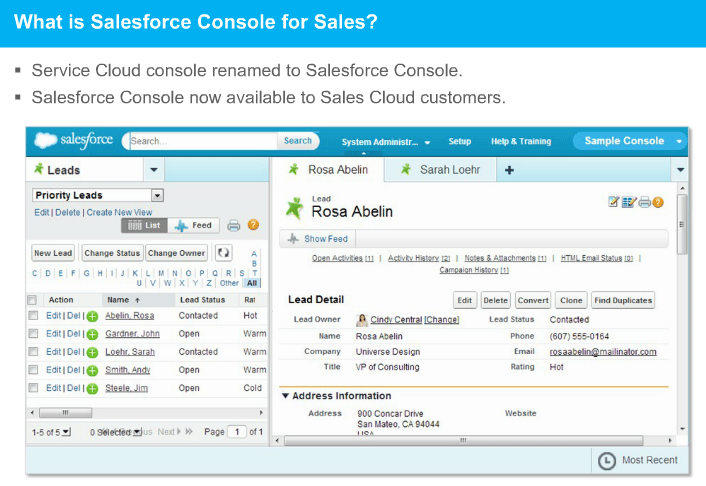
Task: Expand the System Administrator user menu
Action: point(385,142)
